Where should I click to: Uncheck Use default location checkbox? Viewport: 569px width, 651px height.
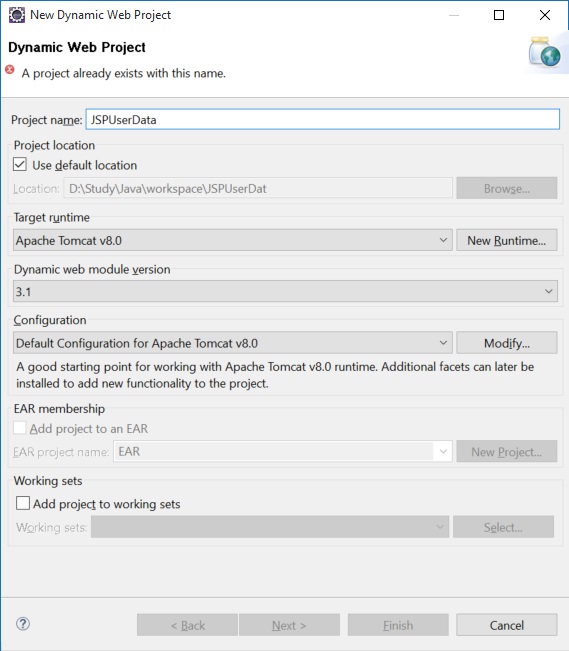coord(20,164)
